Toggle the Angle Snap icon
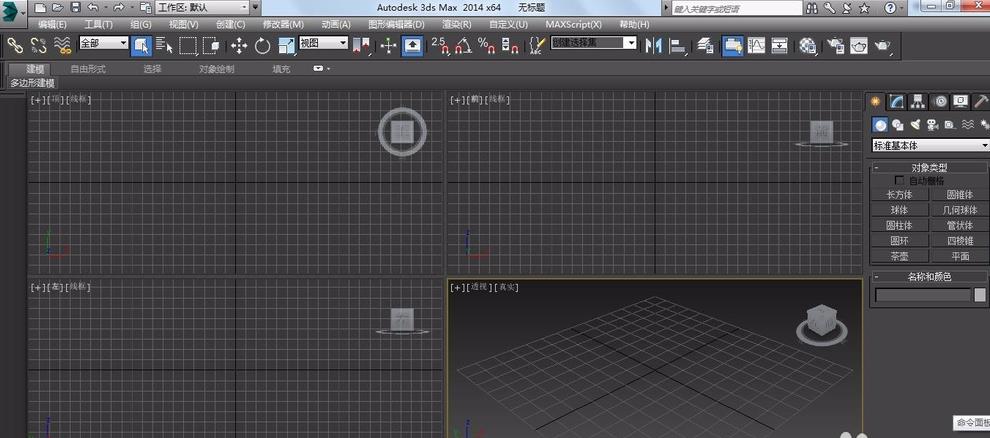Viewport: 990px width, 438px height. coord(463,45)
